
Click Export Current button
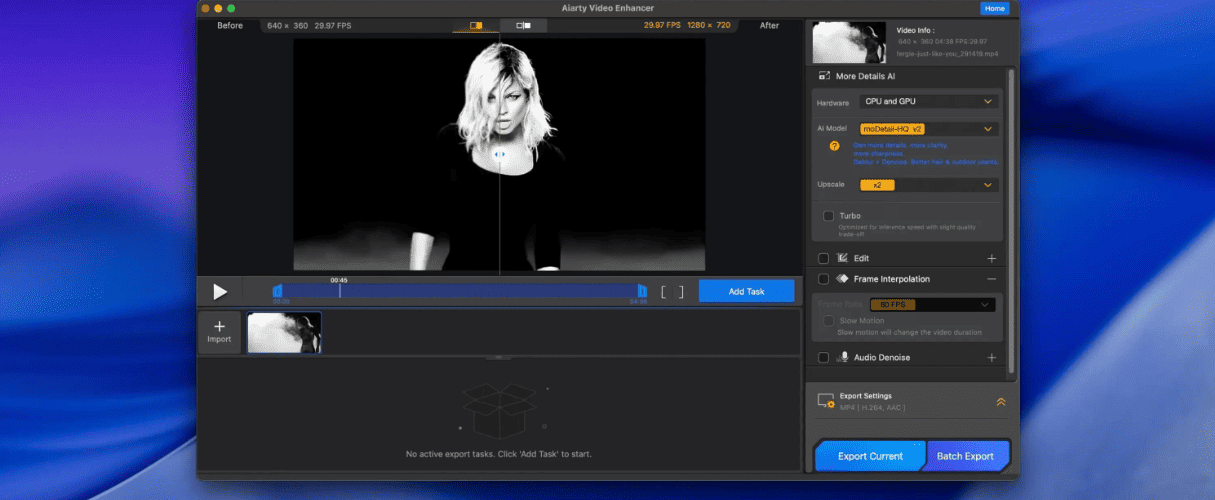tap(870, 456)
